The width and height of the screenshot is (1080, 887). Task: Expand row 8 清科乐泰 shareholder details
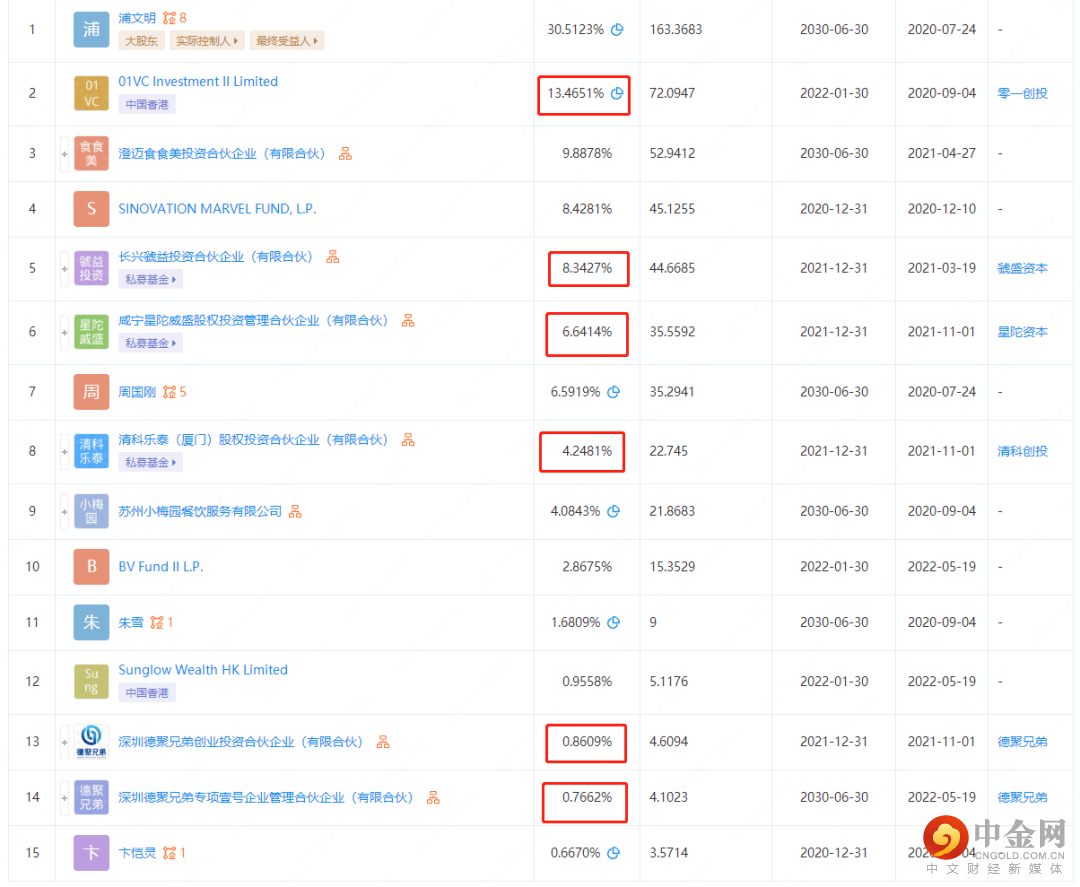(64, 452)
